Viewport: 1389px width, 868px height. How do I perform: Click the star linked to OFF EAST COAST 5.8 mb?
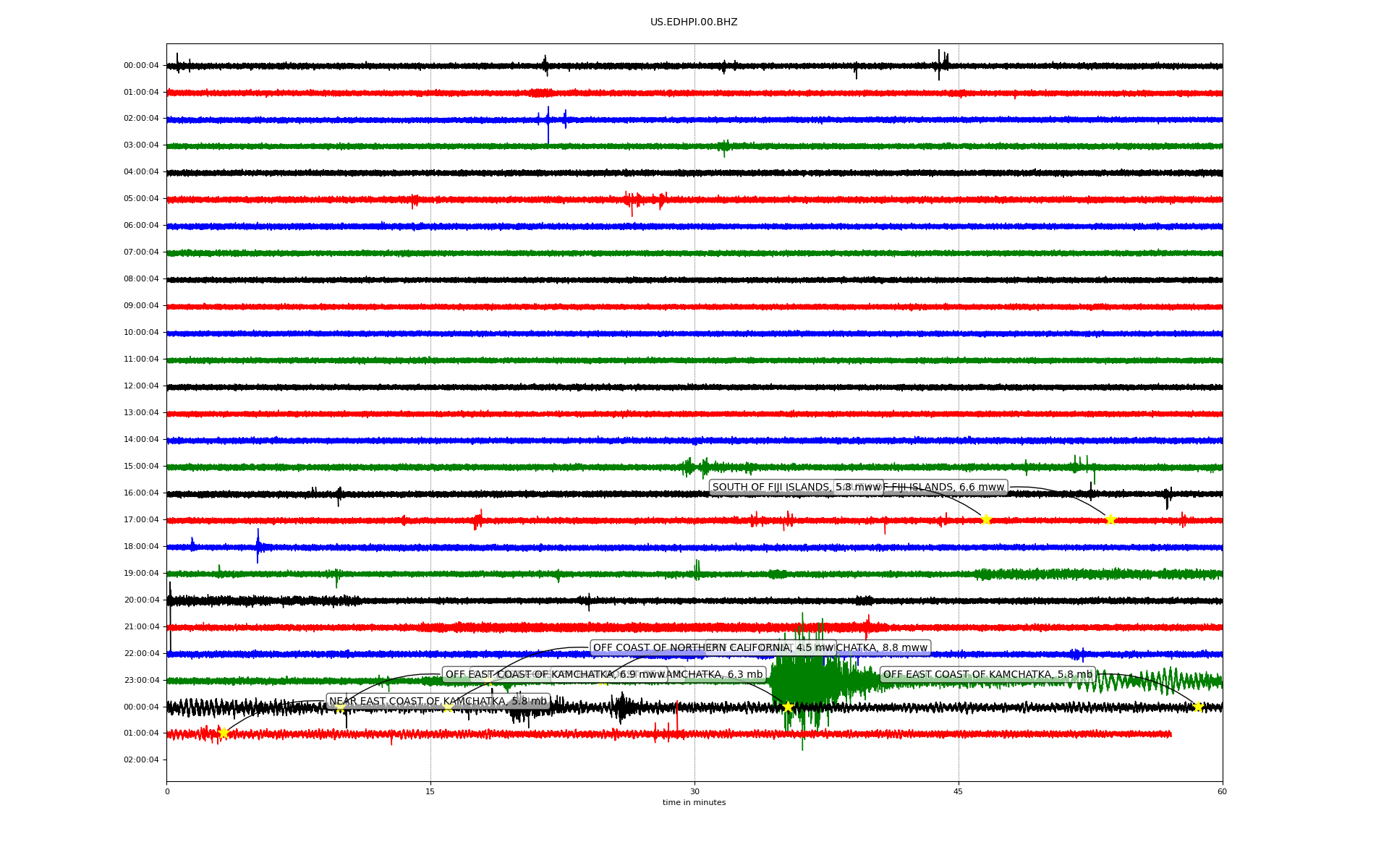(x=1198, y=707)
